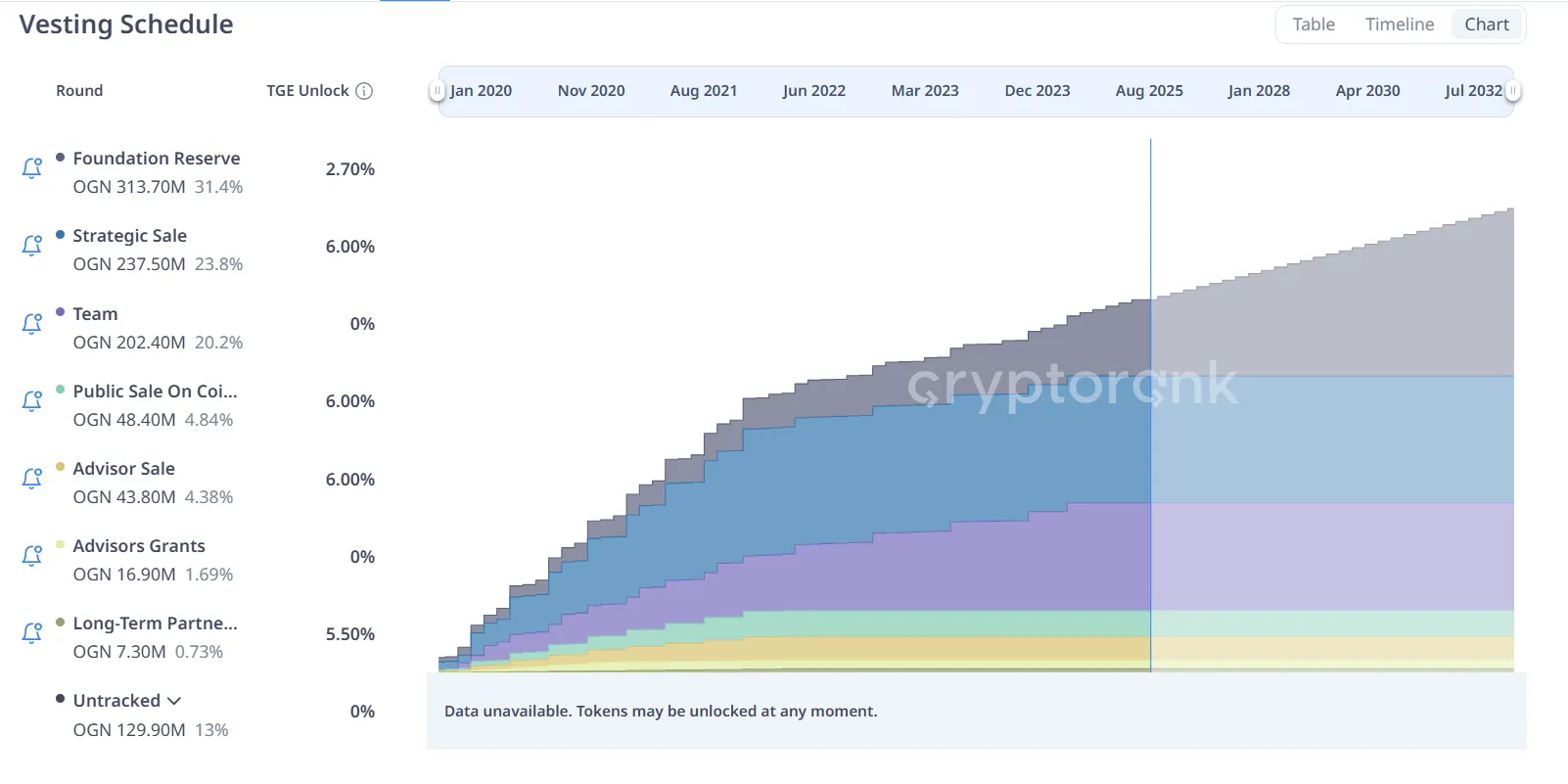Image resolution: width=1568 pixels, height=784 pixels.
Task: Click the right date range slider handle
Action: (1513, 91)
